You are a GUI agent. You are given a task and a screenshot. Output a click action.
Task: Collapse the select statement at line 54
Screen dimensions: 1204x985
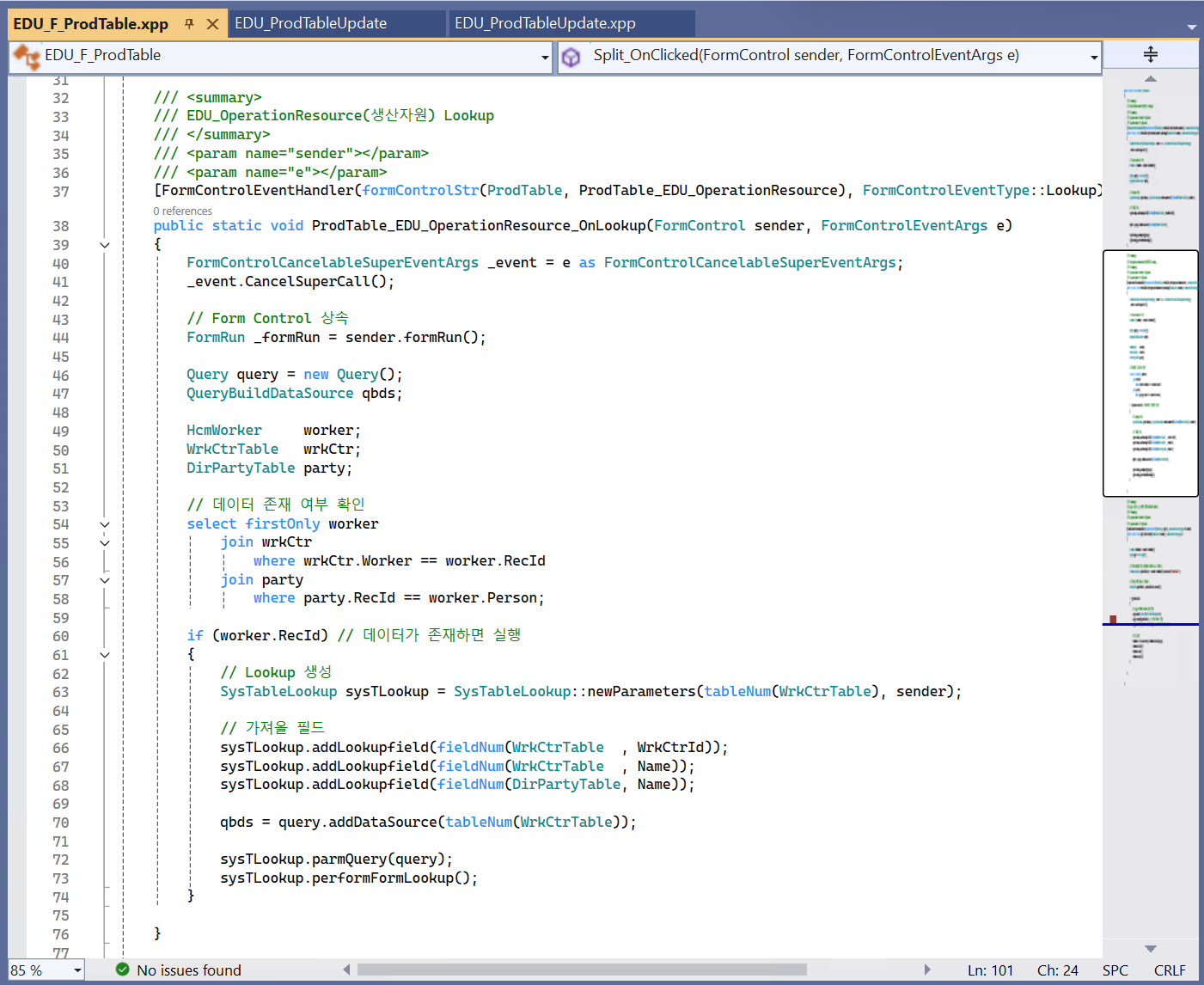pyautogui.click(x=105, y=524)
